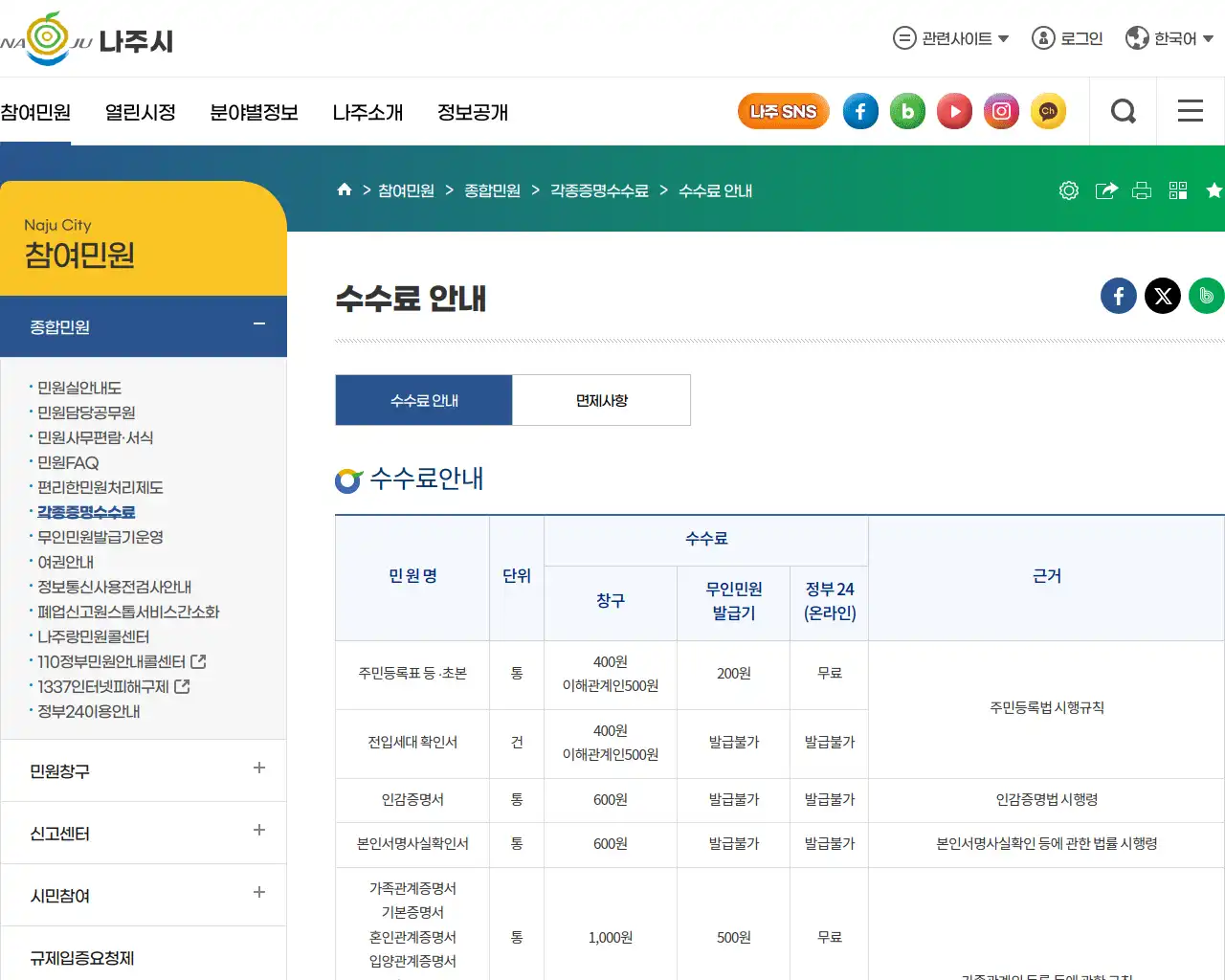Click 본인서명사실확인서 row name cell
The image size is (1225, 980).
(x=412, y=844)
